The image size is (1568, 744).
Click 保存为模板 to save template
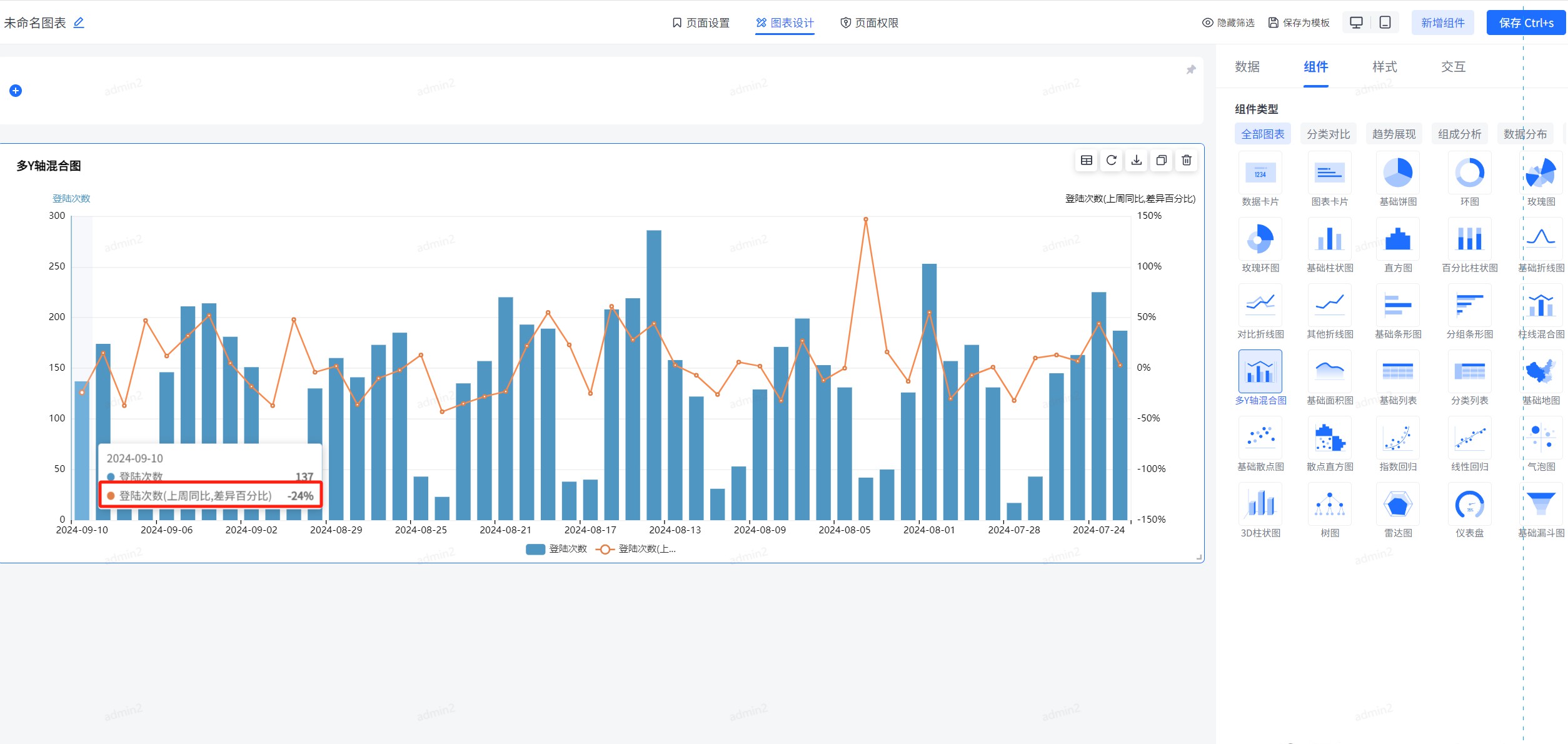(x=1299, y=23)
